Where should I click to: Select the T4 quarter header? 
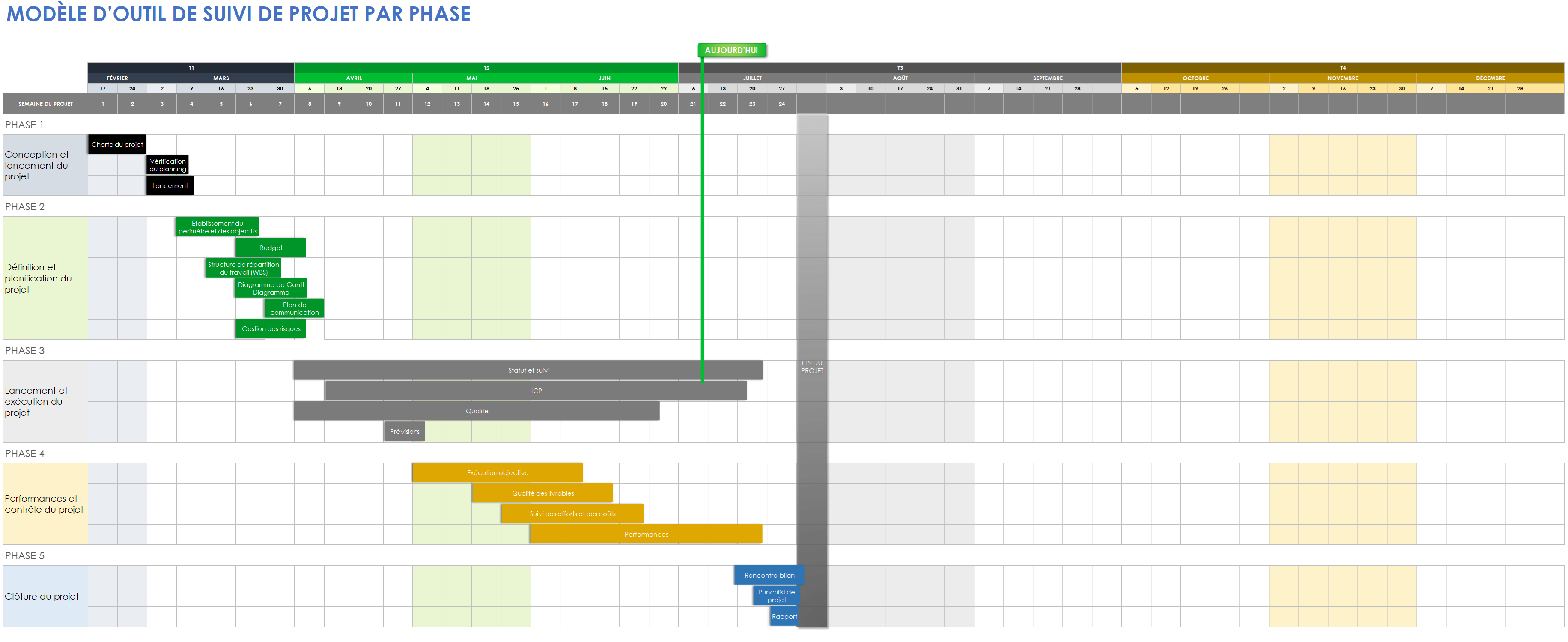coord(1343,68)
